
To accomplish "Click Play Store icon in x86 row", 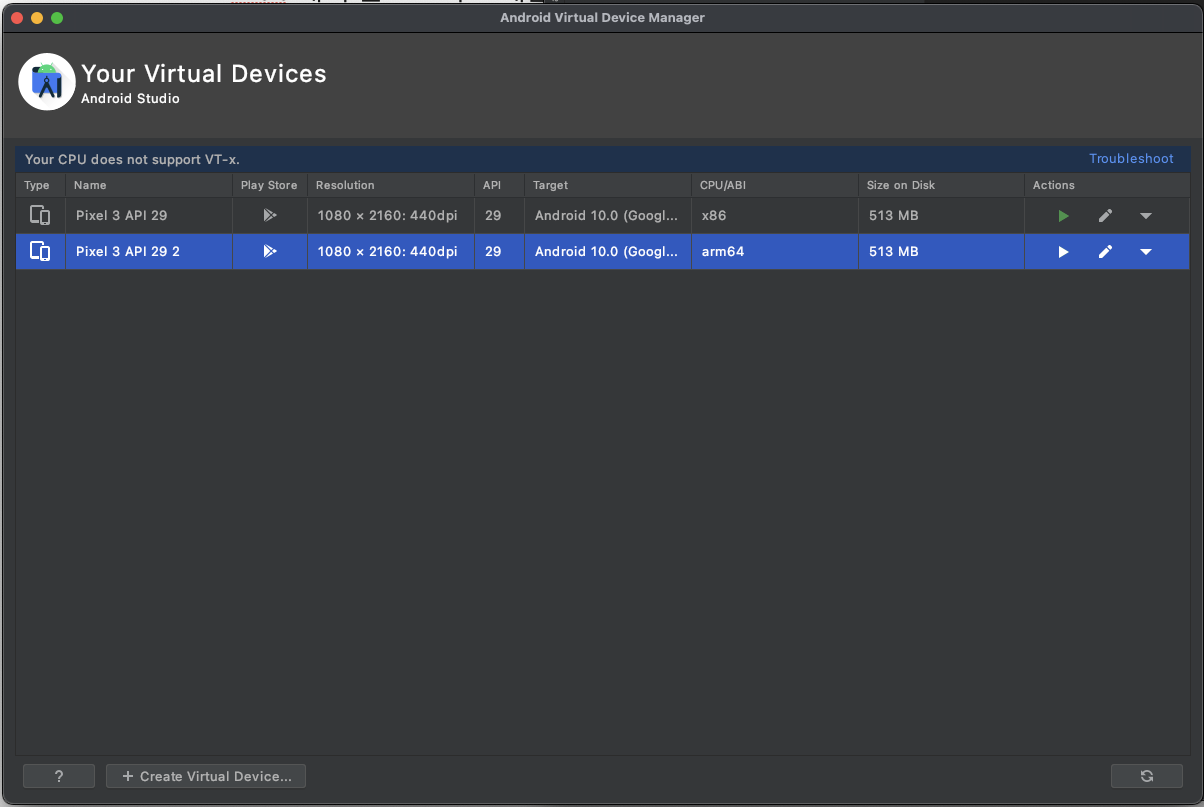I will pos(269,216).
